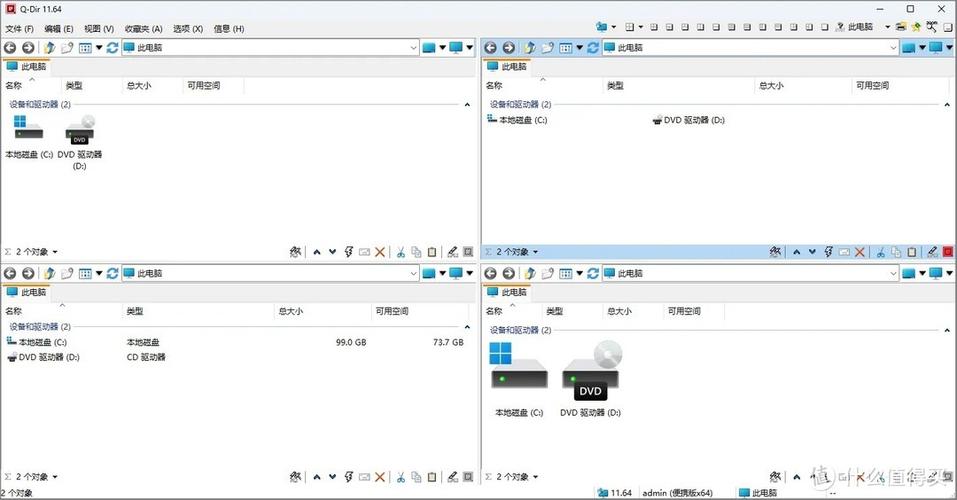Sort by '类型' column in top-right pane
The image size is (957, 500).
[x=615, y=86]
